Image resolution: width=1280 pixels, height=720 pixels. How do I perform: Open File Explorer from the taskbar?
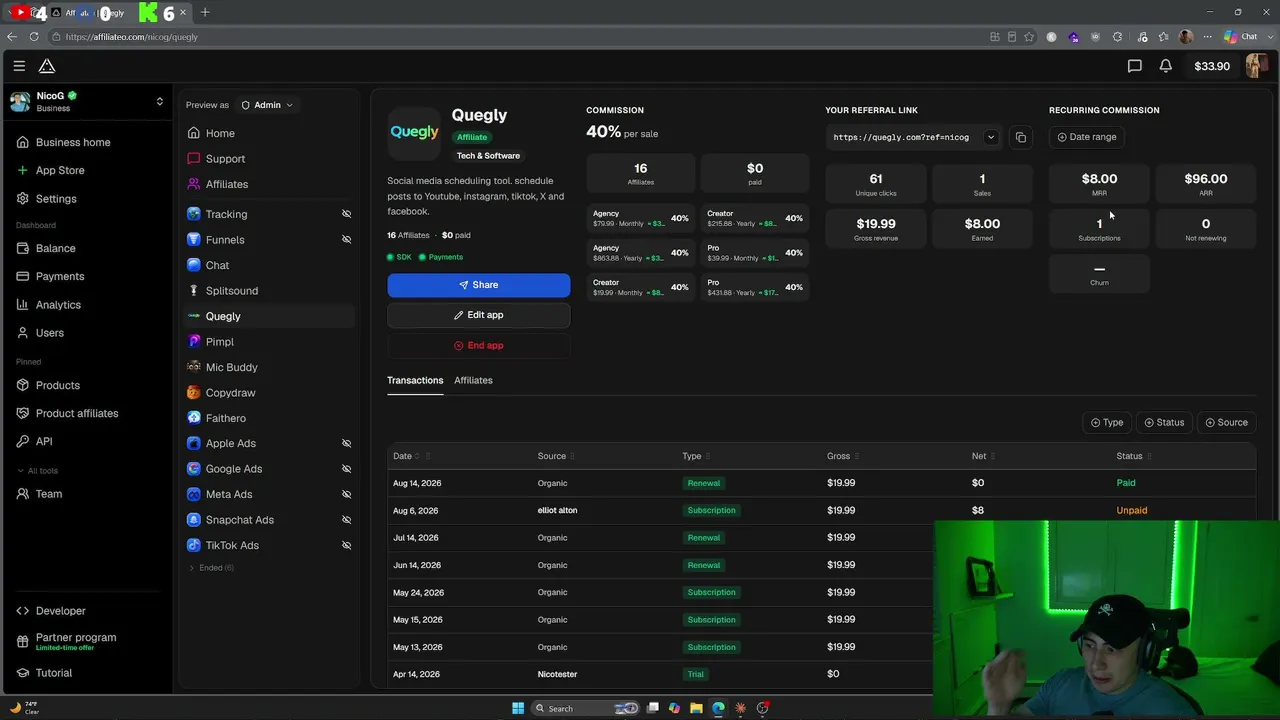696,708
